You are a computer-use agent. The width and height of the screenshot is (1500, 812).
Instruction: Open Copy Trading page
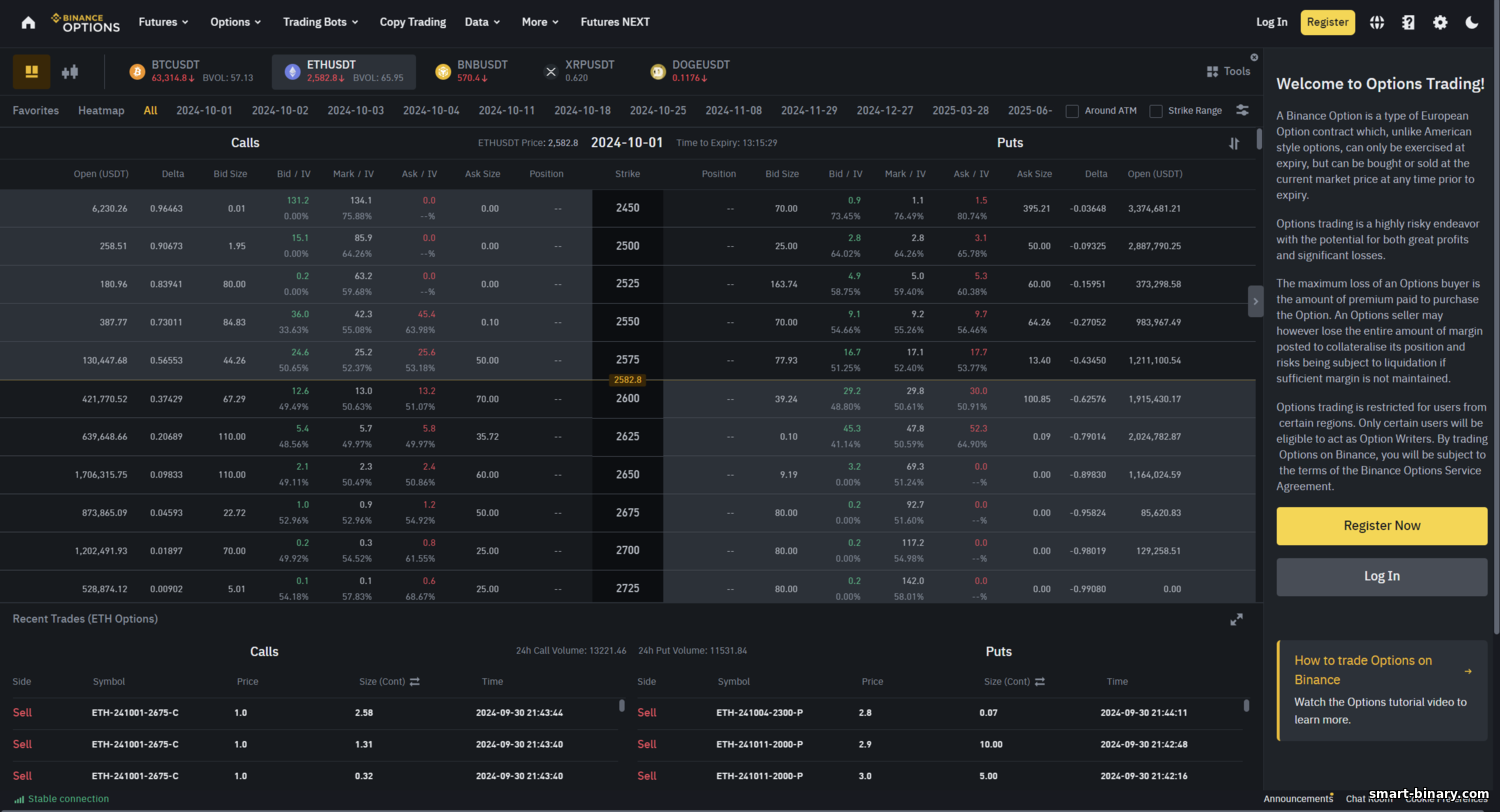coord(413,22)
